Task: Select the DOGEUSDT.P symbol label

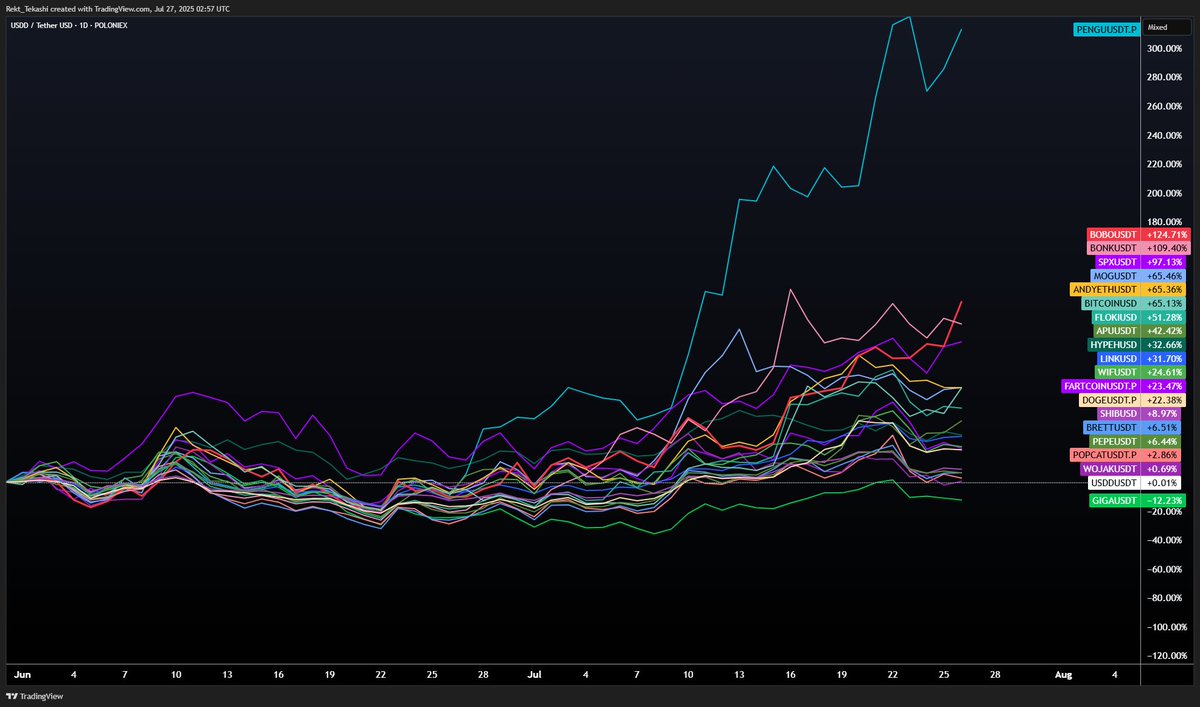Action: click(x=1108, y=400)
